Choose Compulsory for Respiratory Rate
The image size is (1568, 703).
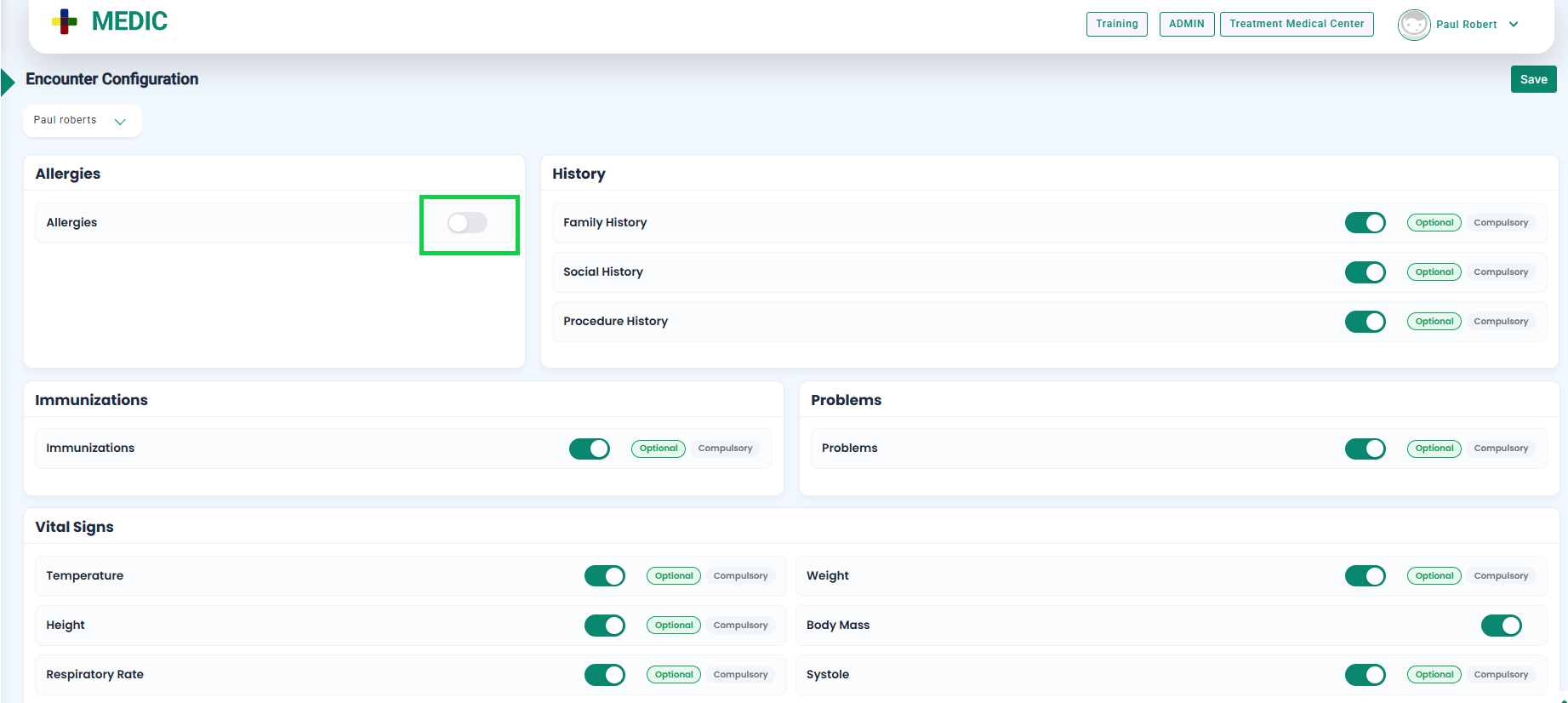[740, 675]
